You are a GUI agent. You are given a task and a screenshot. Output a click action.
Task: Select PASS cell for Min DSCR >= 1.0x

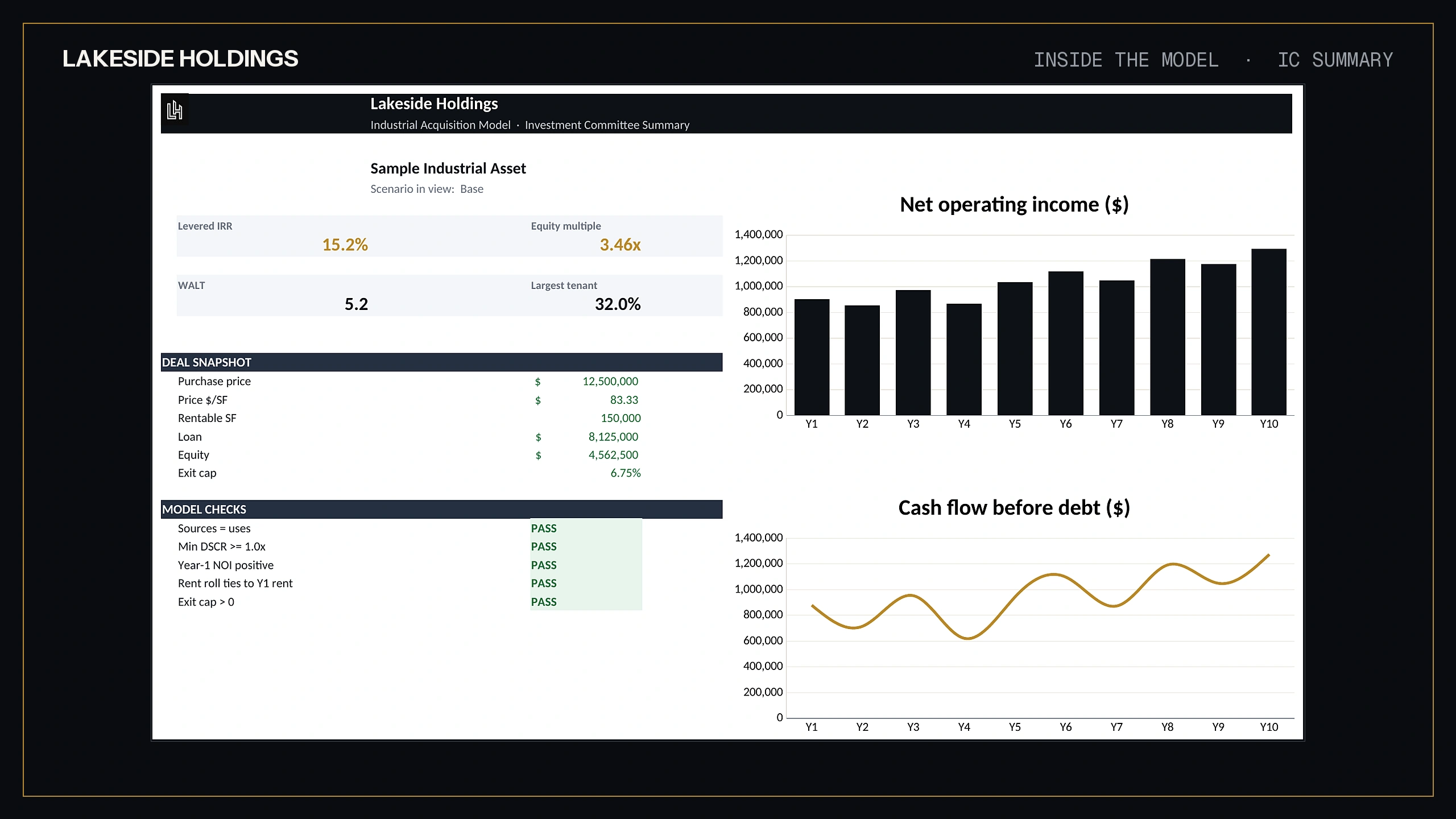[586, 547]
